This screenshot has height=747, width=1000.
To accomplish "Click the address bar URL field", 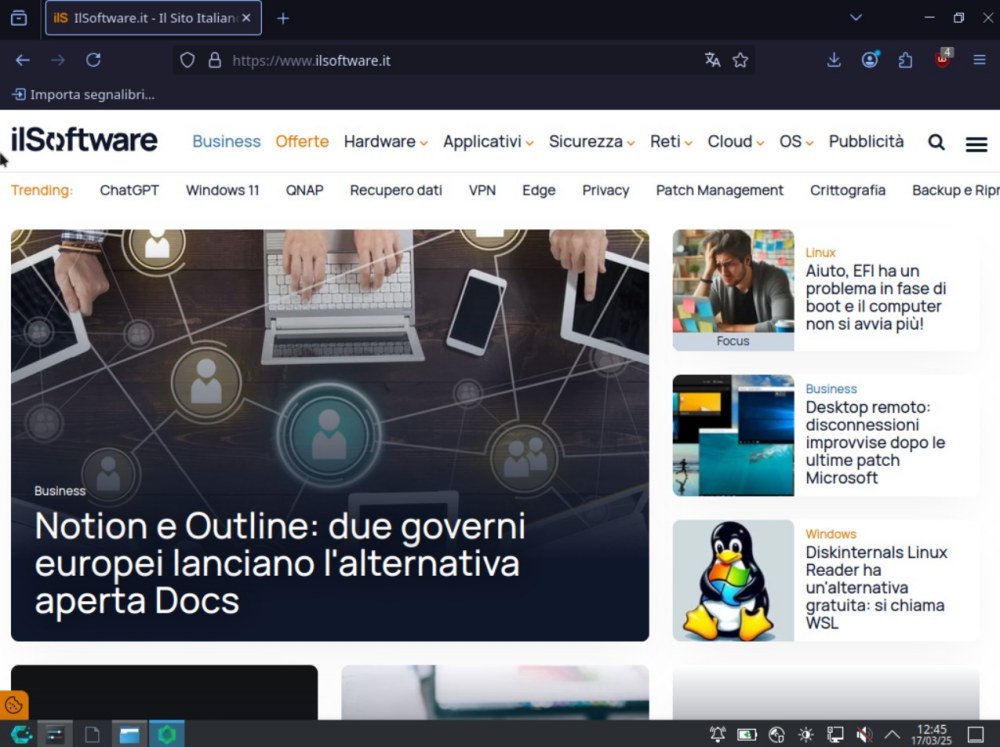I will coord(462,60).
